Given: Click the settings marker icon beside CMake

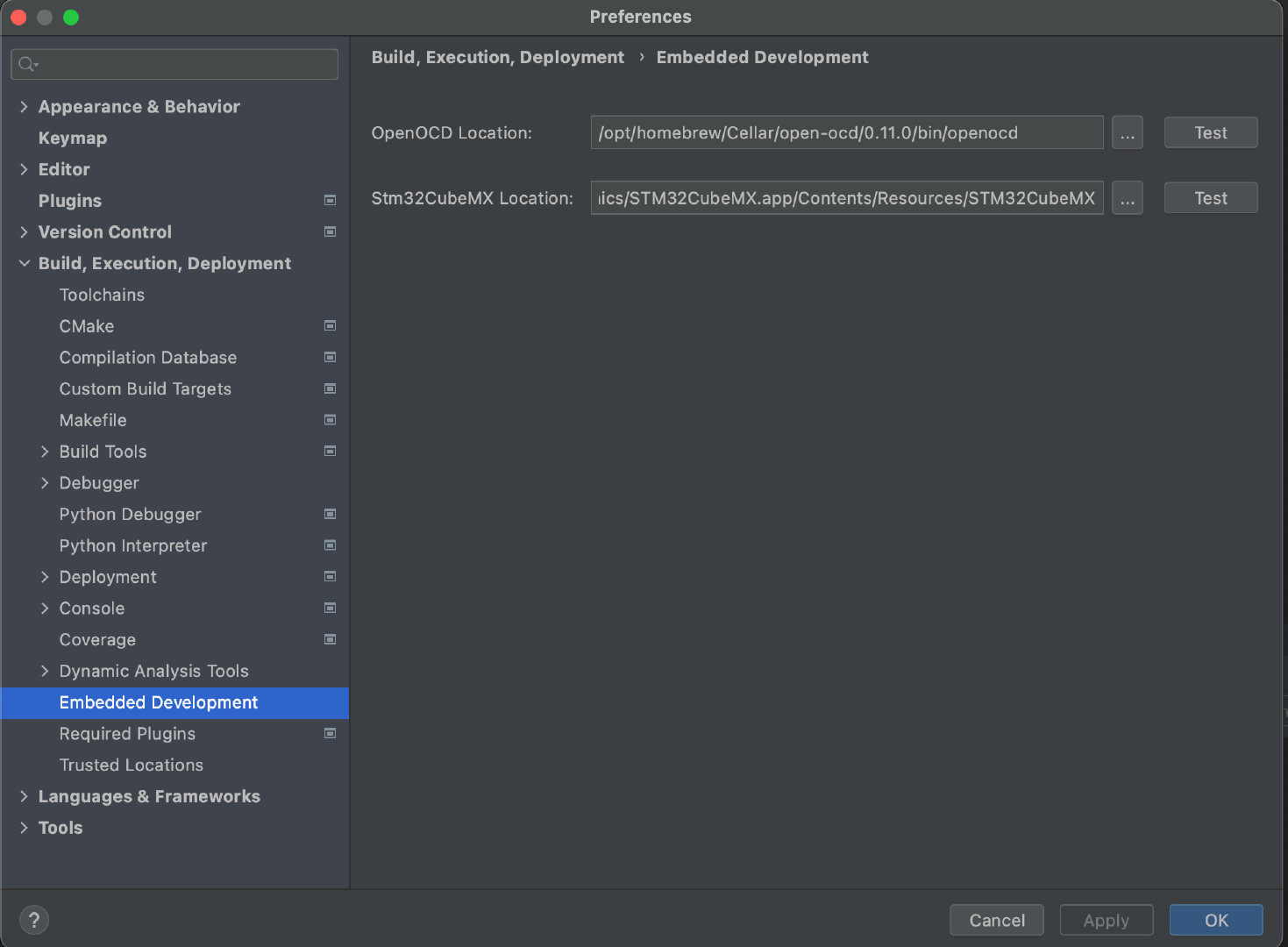Looking at the screenshot, I should tap(330, 325).
